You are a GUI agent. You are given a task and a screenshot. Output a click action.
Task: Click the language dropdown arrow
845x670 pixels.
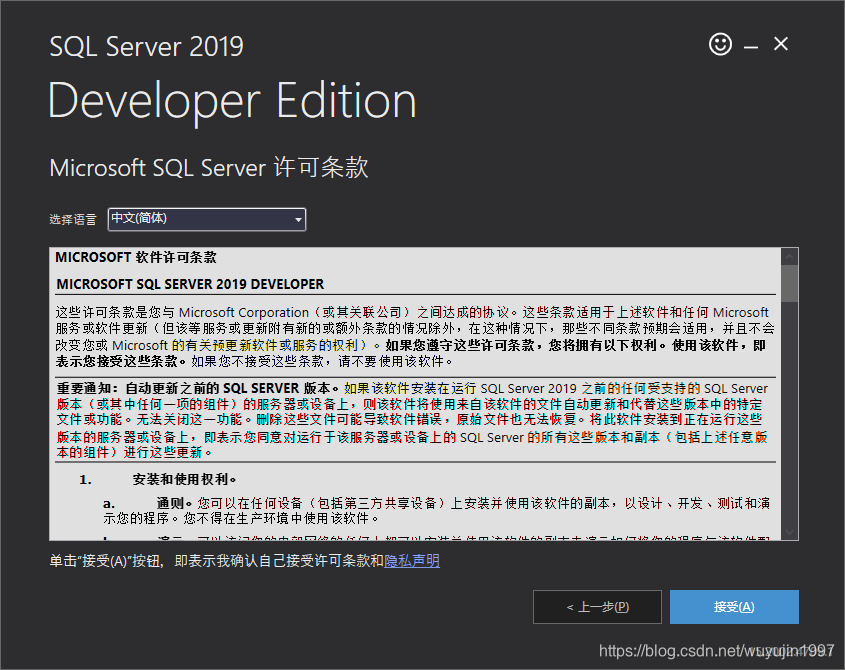point(298,220)
